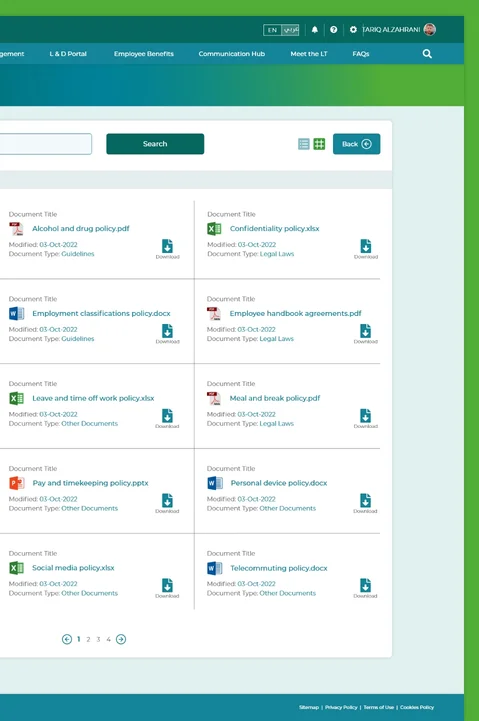Download Telecommuting policy.docx file
Viewport: 479px width, 721px height.
click(365, 588)
